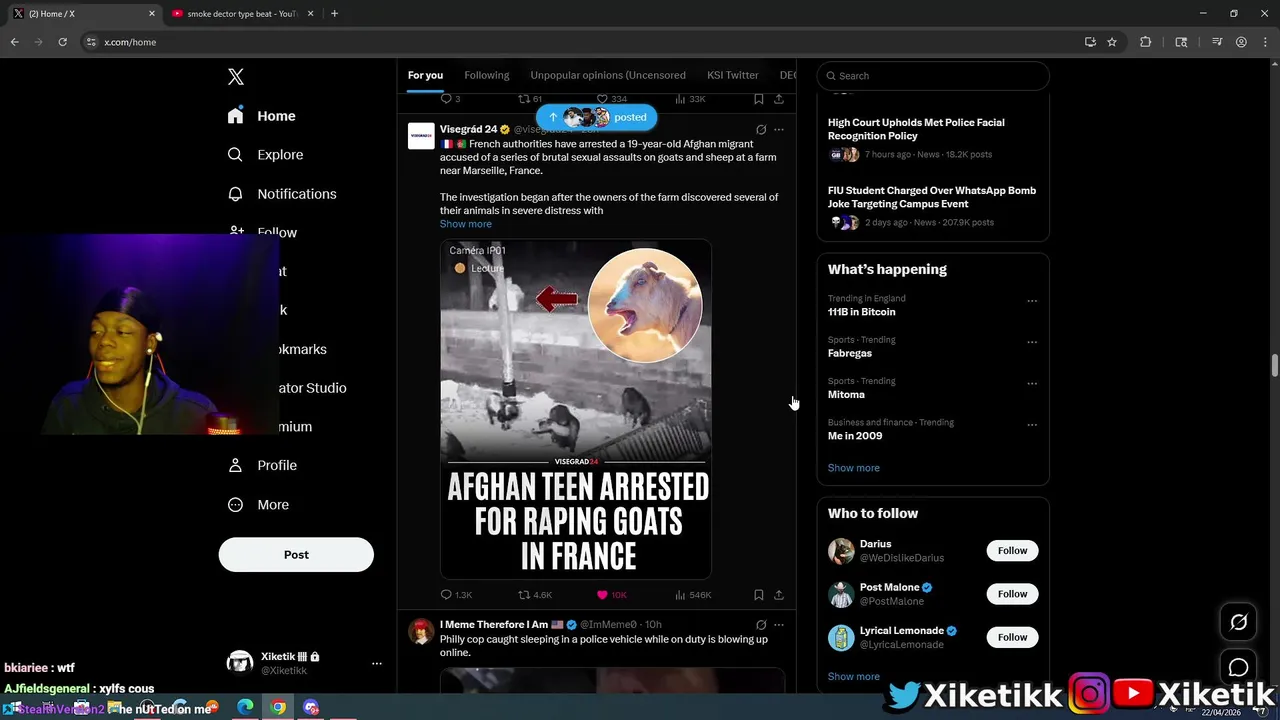Open more menu on I Meme Therefore post
Screen dimensions: 1280x720
[x=779, y=625]
